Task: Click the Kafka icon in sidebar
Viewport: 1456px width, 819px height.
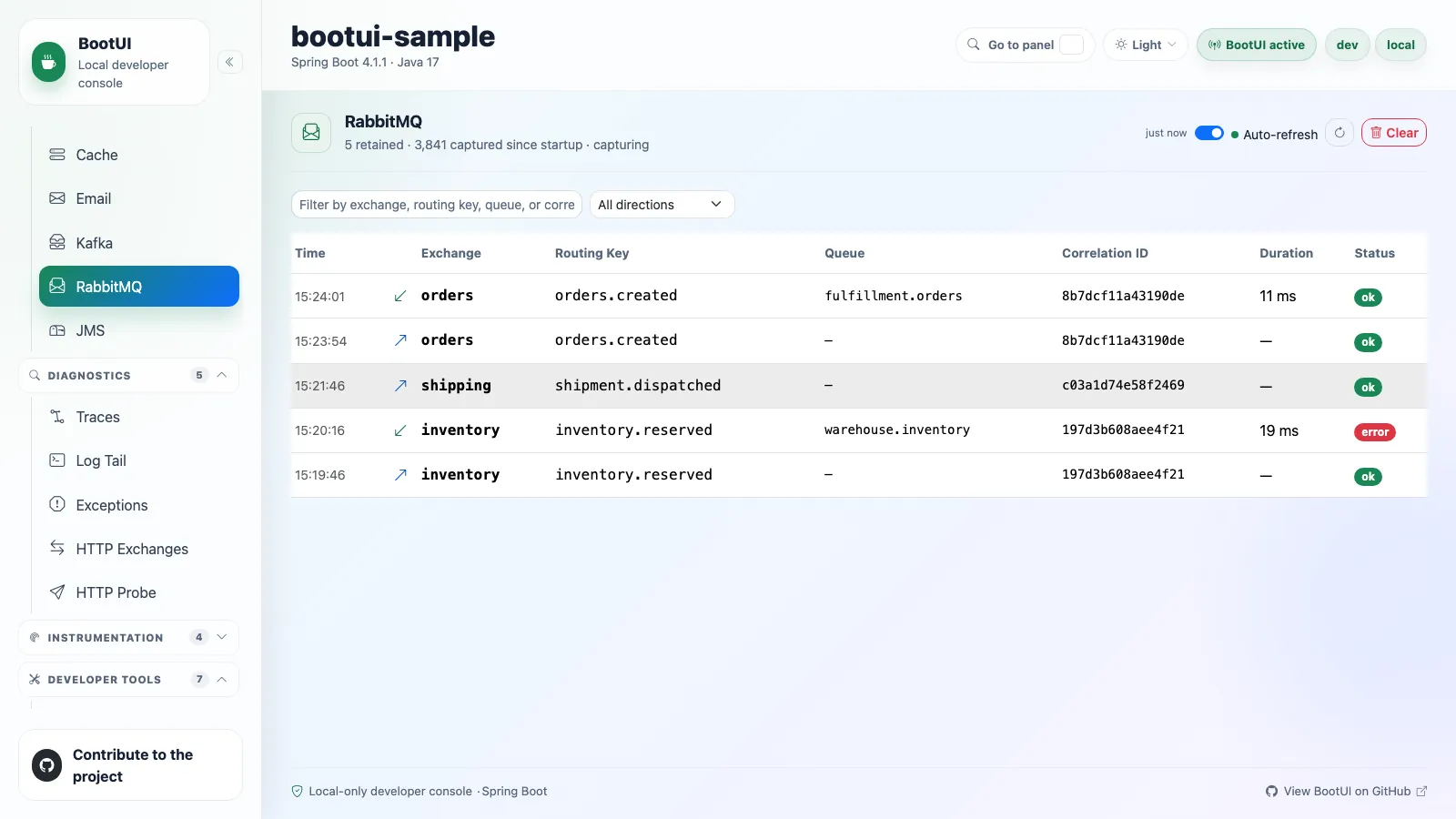Action: pyautogui.click(x=57, y=242)
